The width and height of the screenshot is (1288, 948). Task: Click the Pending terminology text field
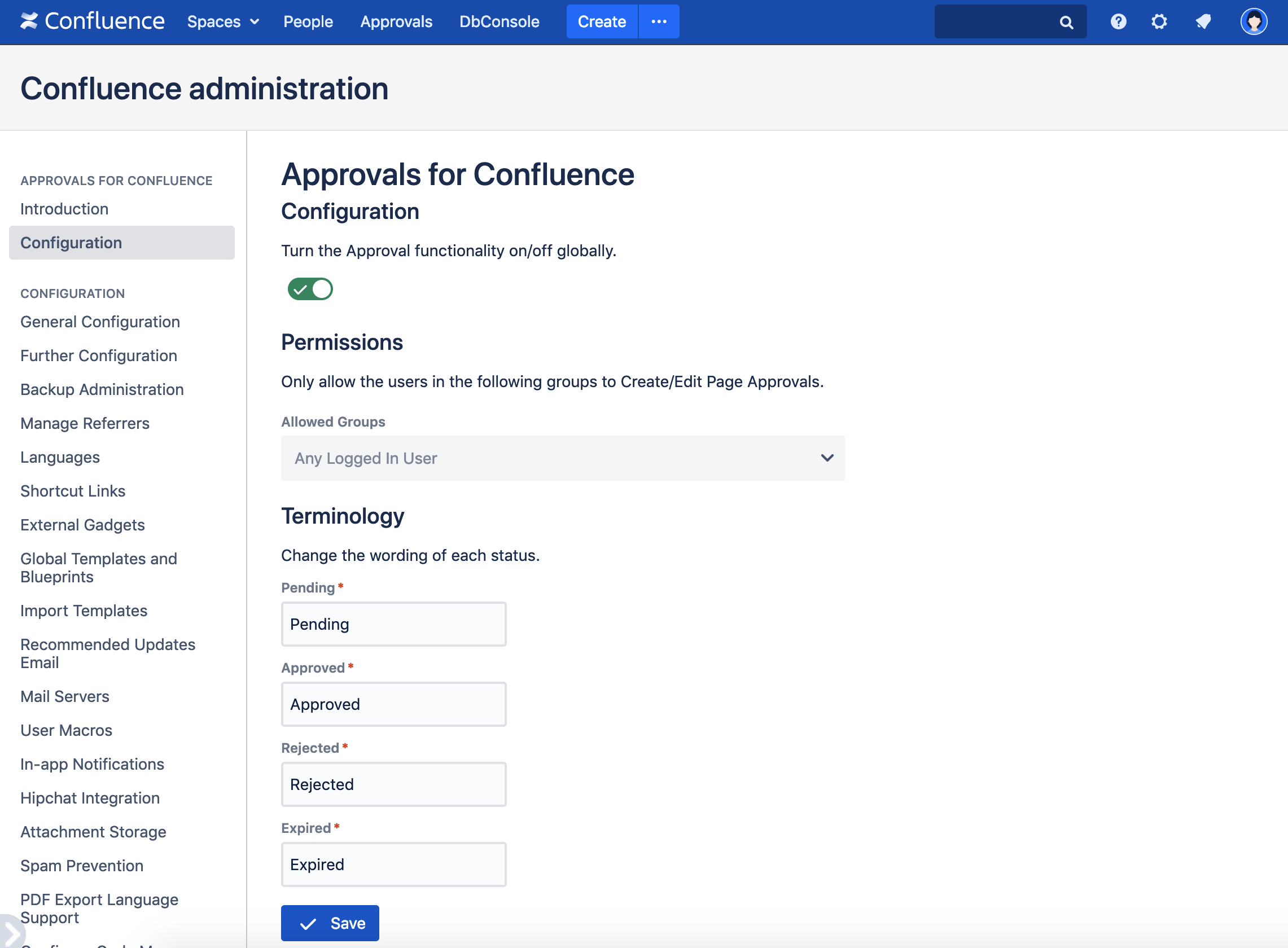coord(393,624)
